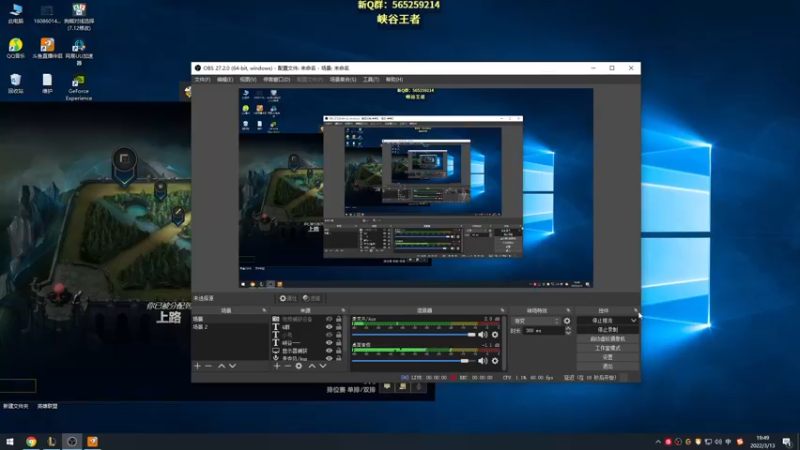The image size is (800, 450).
Task: Move scene up in Scenes panel
Action: click(221, 366)
